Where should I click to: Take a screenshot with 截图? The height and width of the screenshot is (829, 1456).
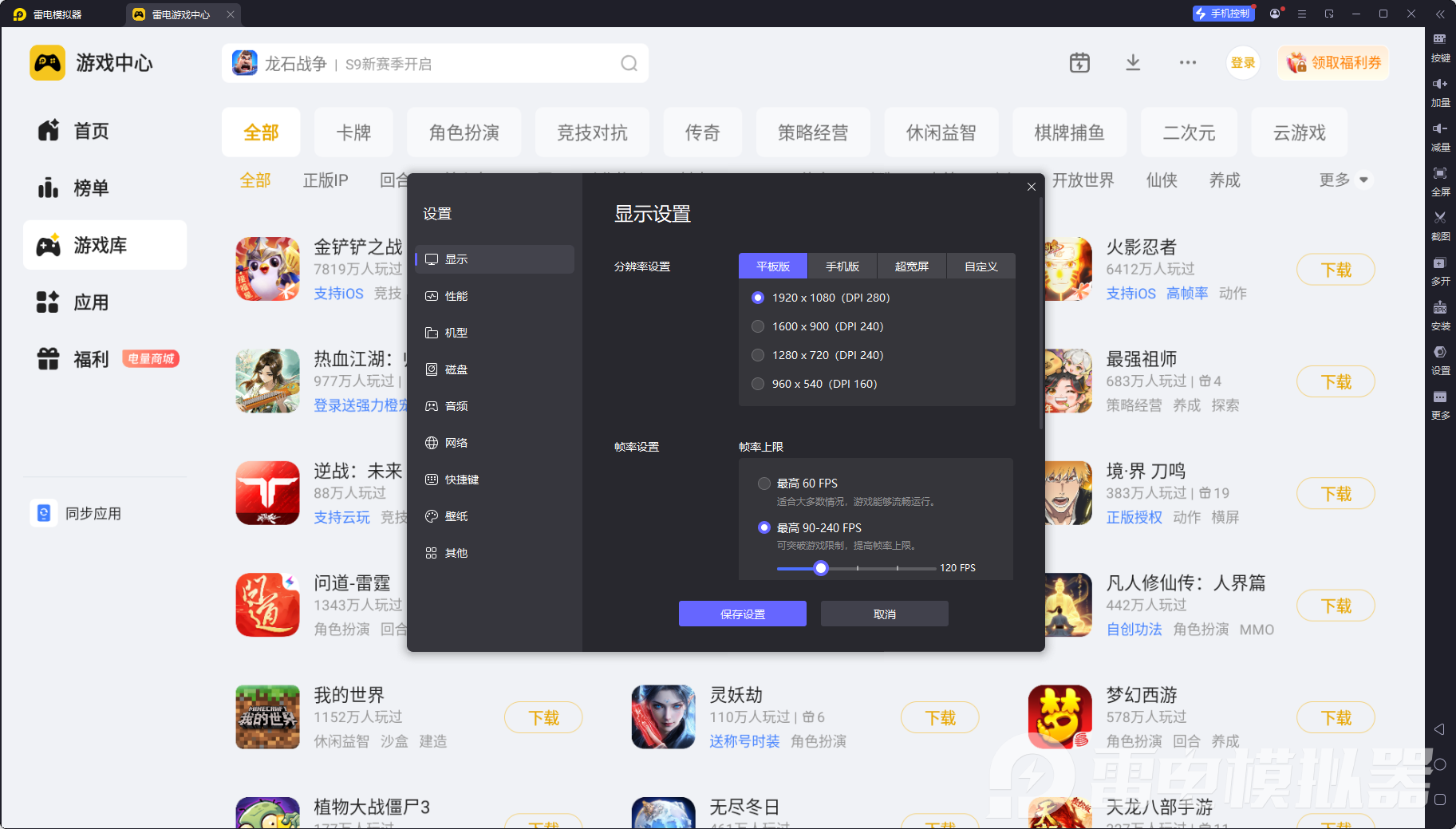click(x=1440, y=226)
